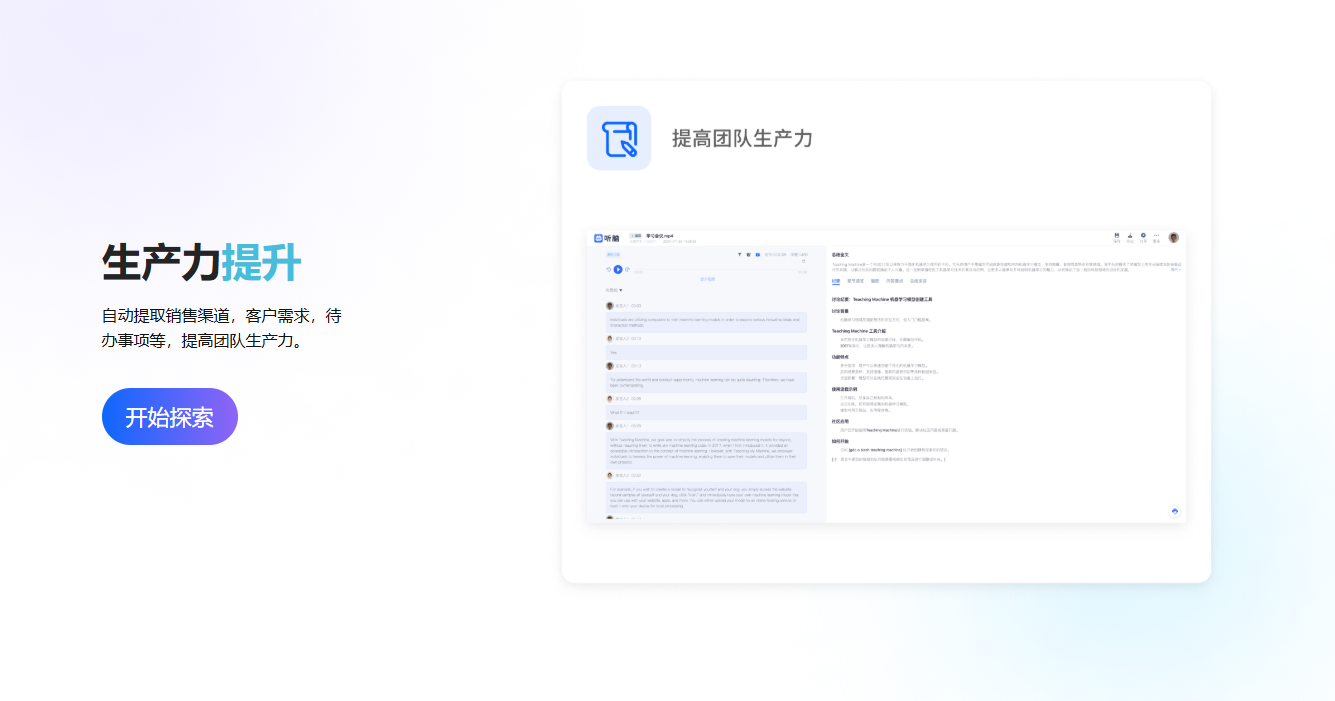Toggle the bilingual translation display
The height and width of the screenshot is (701, 1335).
click(x=757, y=254)
